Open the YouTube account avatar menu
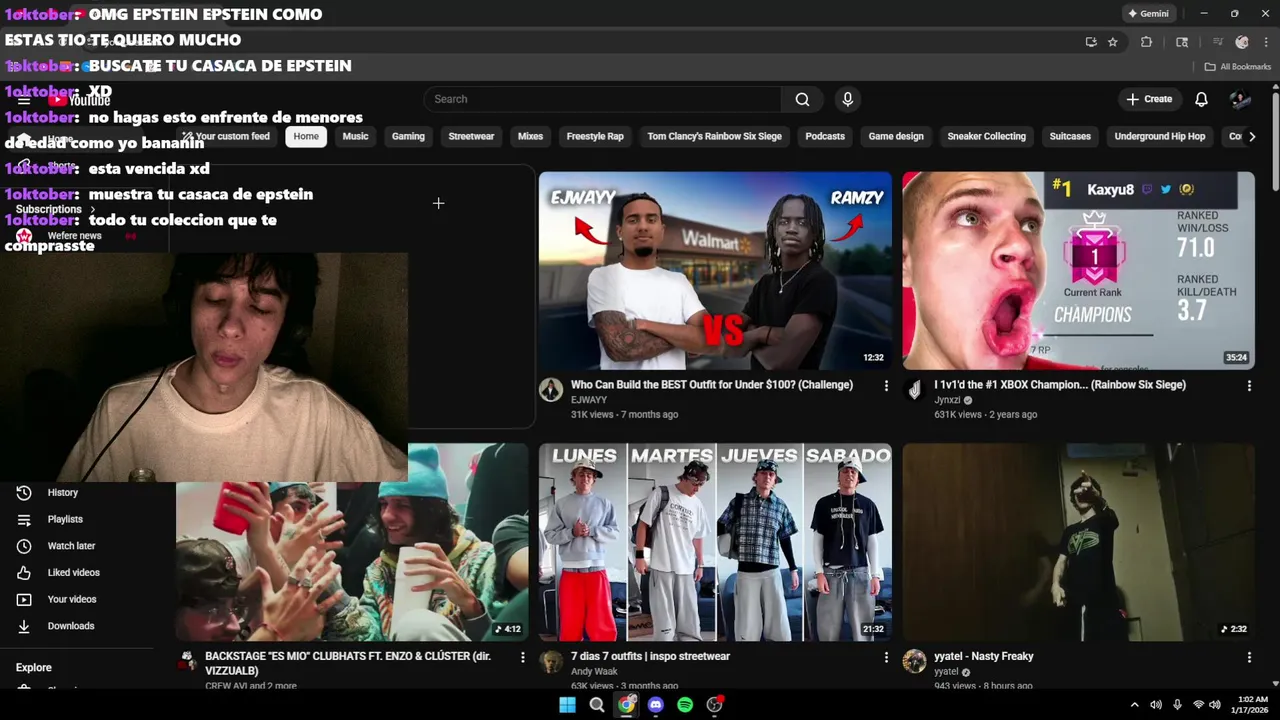Viewport: 1280px width, 720px height. [x=1240, y=99]
